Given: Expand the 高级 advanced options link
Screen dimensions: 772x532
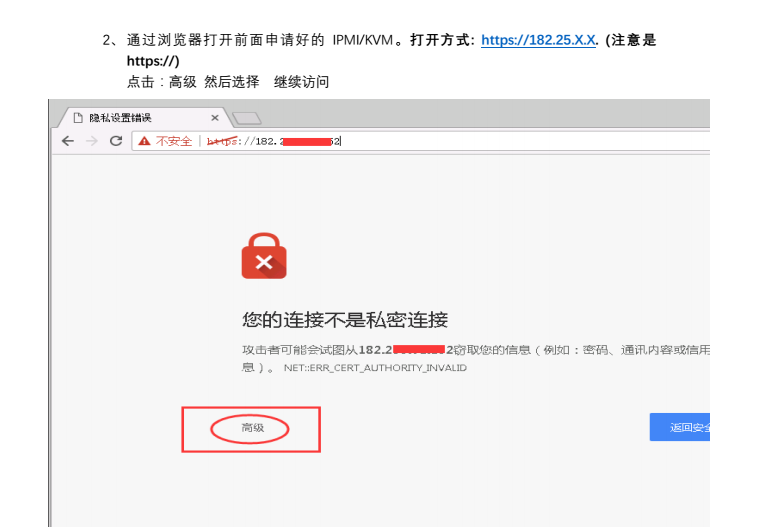Looking at the screenshot, I should [x=252, y=428].
